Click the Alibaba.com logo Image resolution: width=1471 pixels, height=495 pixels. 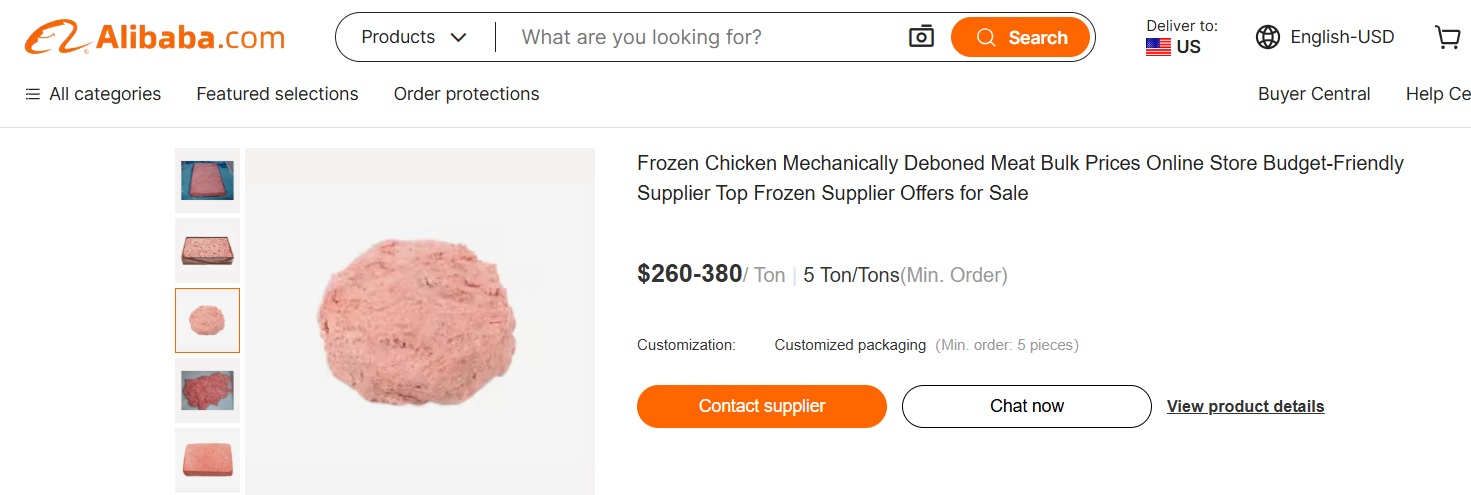(155, 38)
